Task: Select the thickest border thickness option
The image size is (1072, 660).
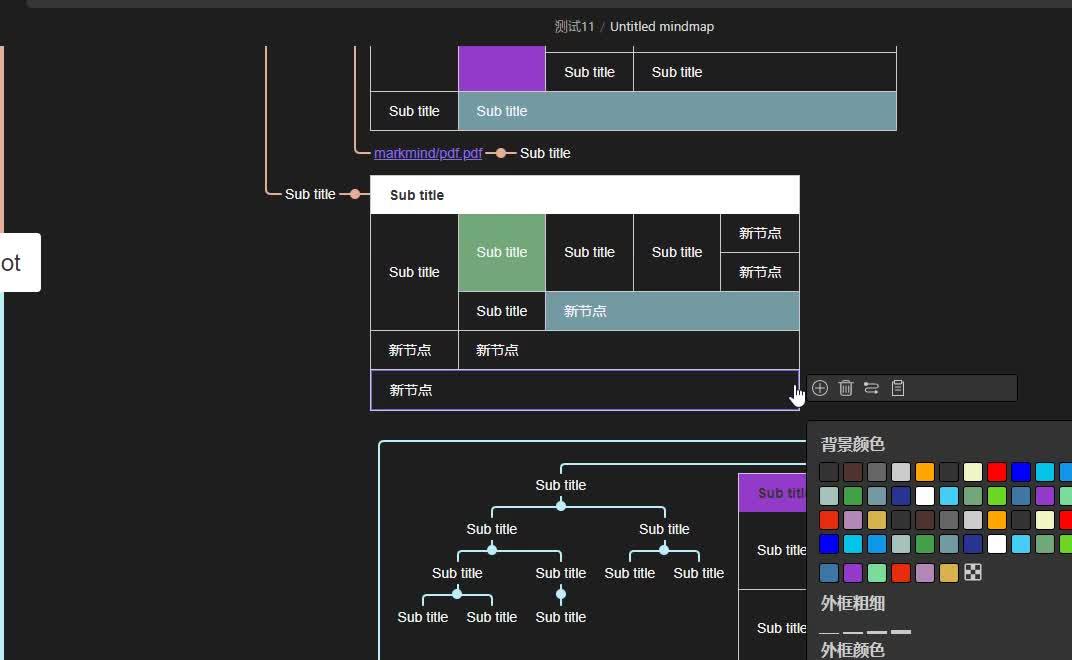Action: coord(901,632)
